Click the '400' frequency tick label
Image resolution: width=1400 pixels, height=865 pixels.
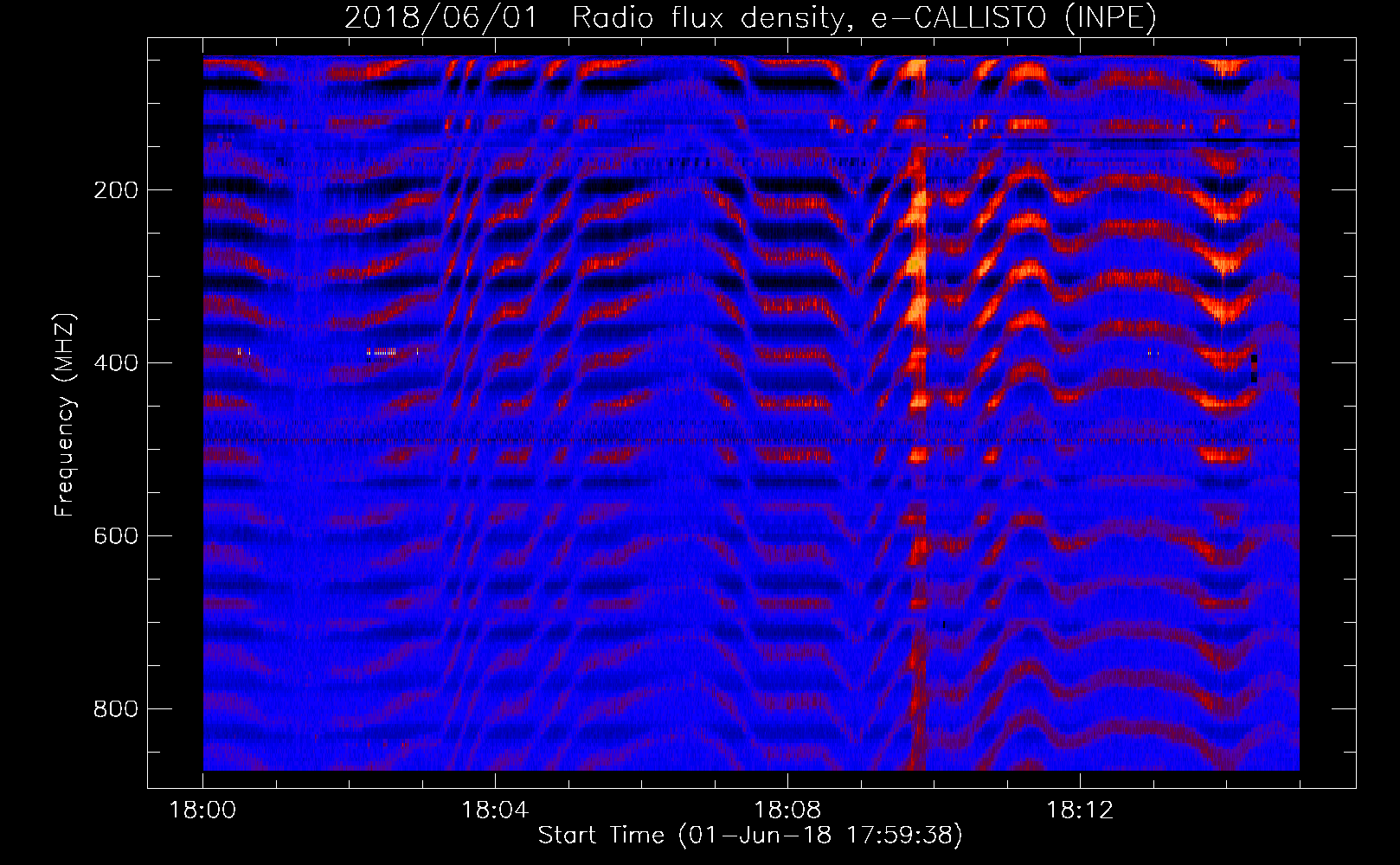point(116,362)
